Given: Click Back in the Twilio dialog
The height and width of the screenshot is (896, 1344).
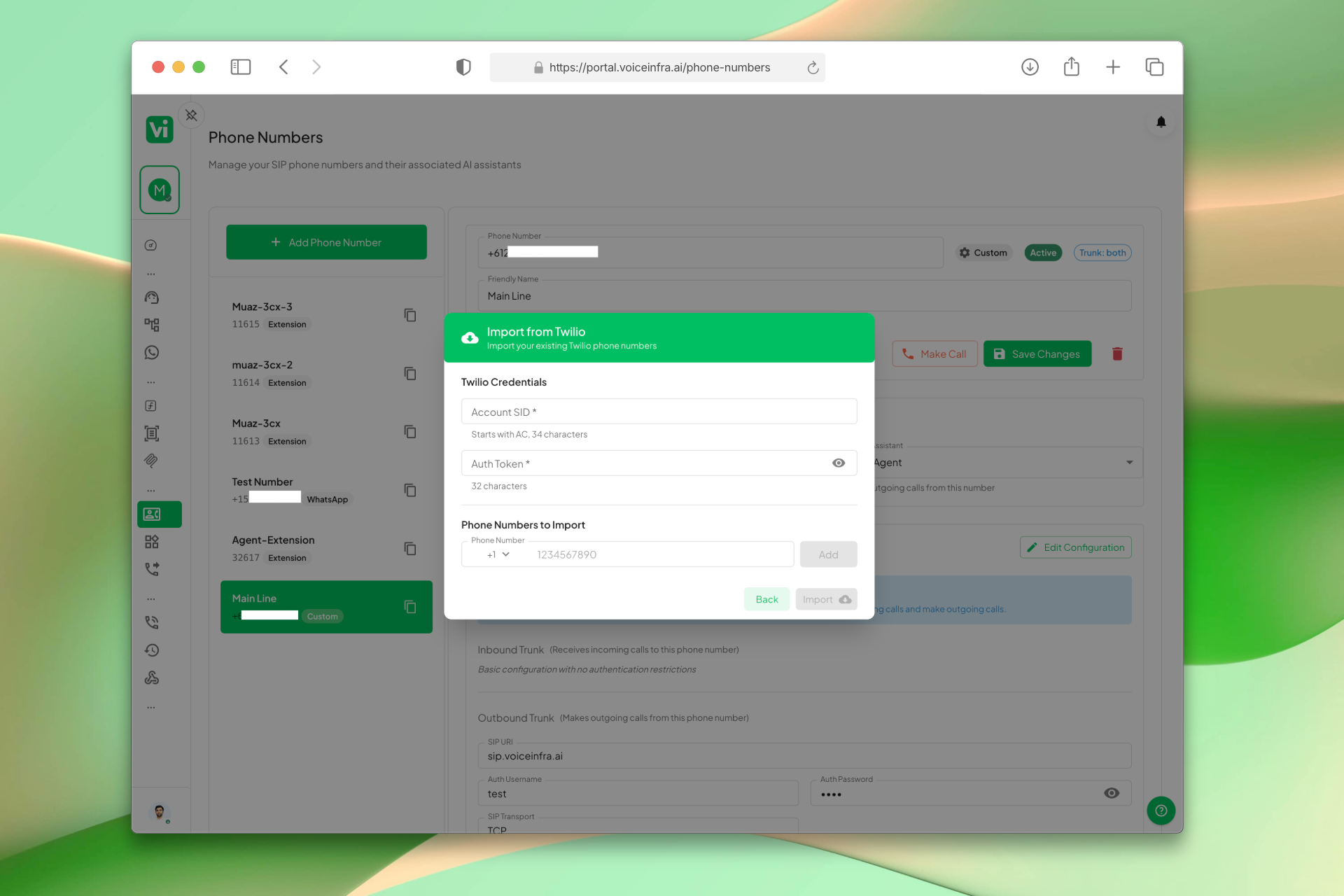Looking at the screenshot, I should point(766,599).
